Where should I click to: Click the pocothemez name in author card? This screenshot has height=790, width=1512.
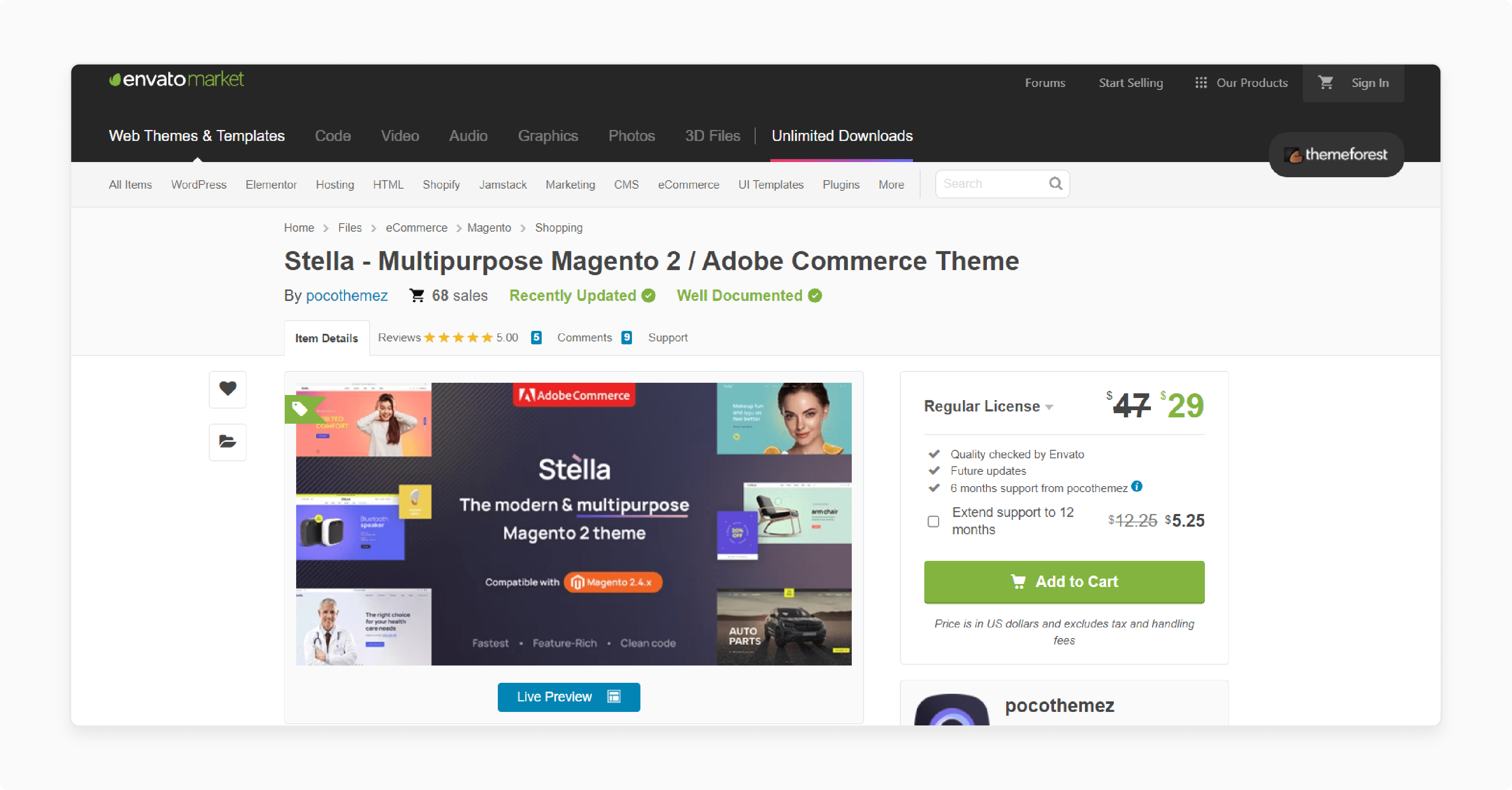click(1059, 706)
